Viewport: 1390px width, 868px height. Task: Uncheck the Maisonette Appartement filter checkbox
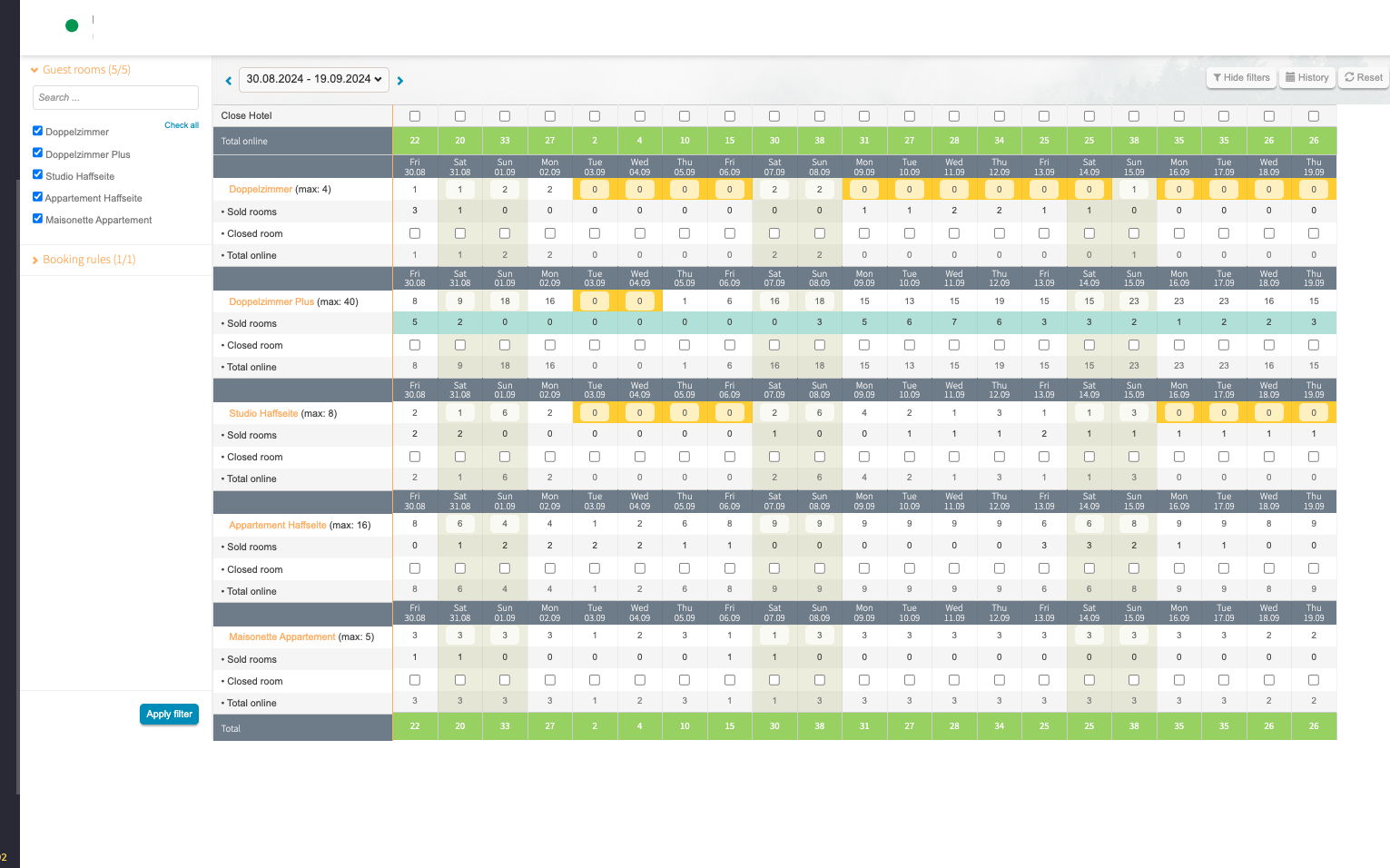[x=37, y=218]
